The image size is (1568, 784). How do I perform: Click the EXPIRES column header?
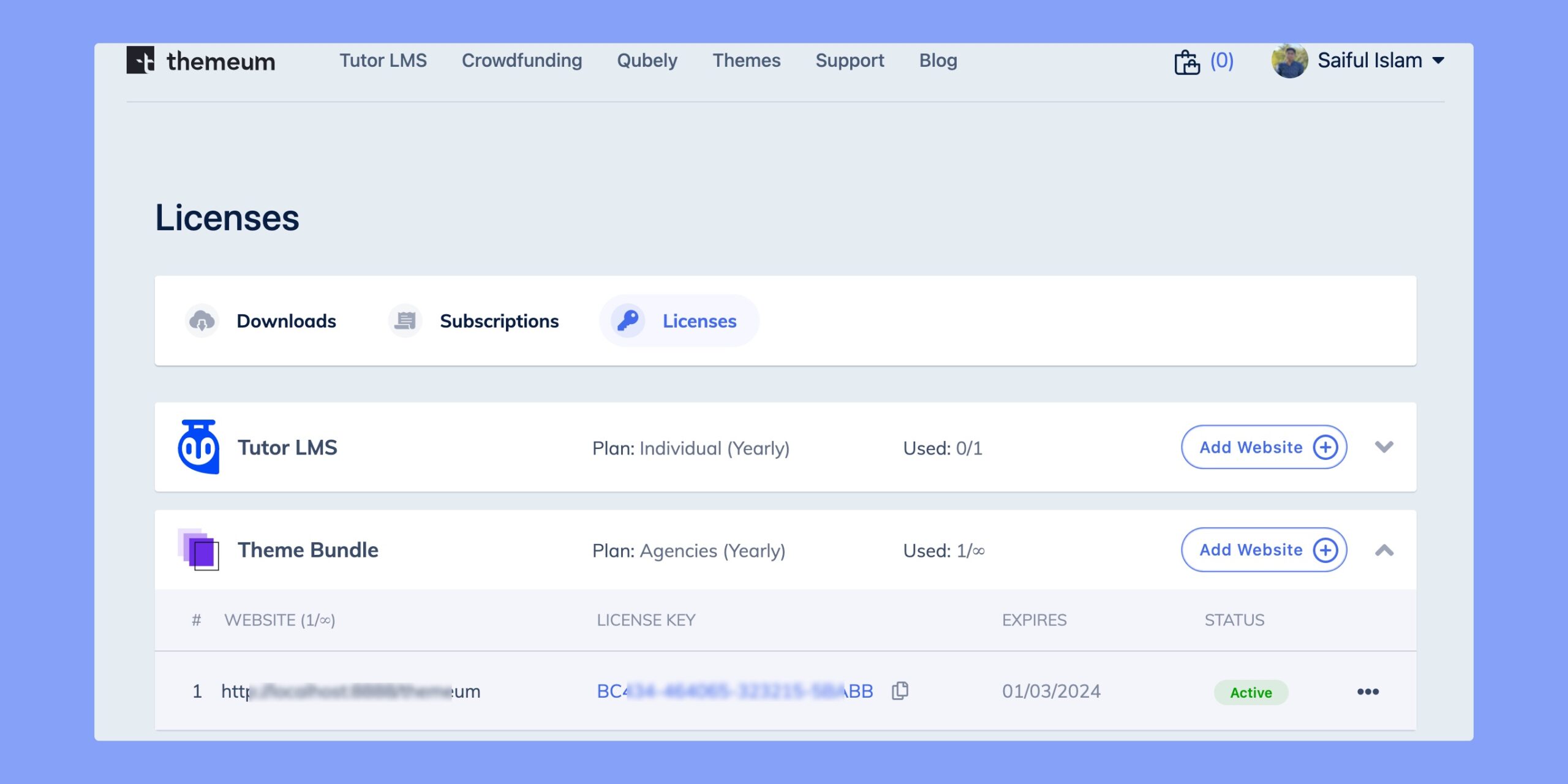click(1034, 620)
